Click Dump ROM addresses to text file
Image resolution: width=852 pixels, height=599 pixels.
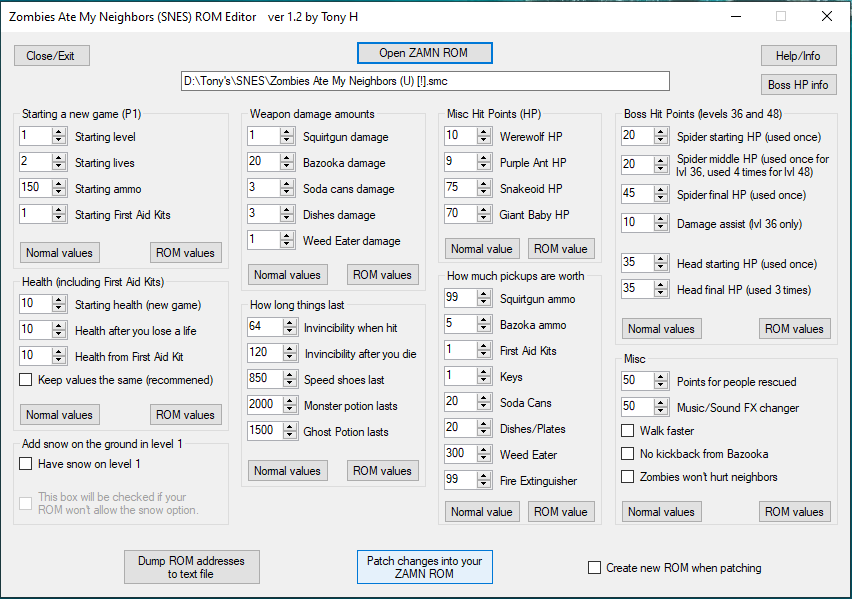(191, 567)
